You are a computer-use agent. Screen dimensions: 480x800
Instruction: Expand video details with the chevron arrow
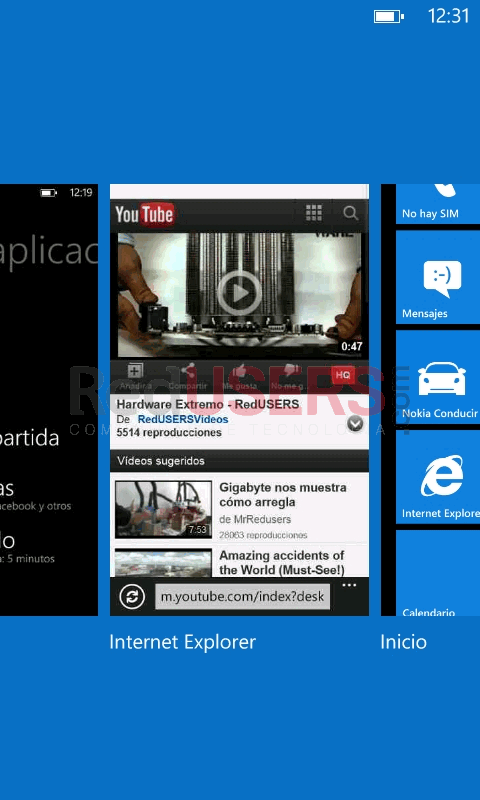[x=355, y=423]
